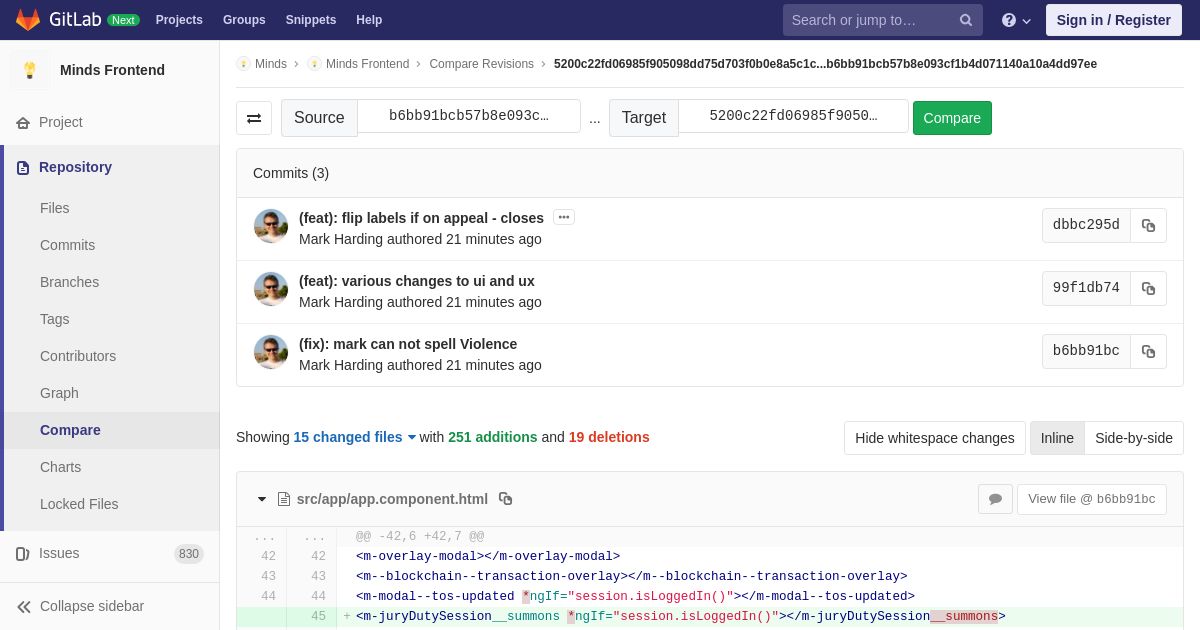This screenshot has height=630, width=1200.
Task: Click the green Compare button
Action: click(952, 118)
